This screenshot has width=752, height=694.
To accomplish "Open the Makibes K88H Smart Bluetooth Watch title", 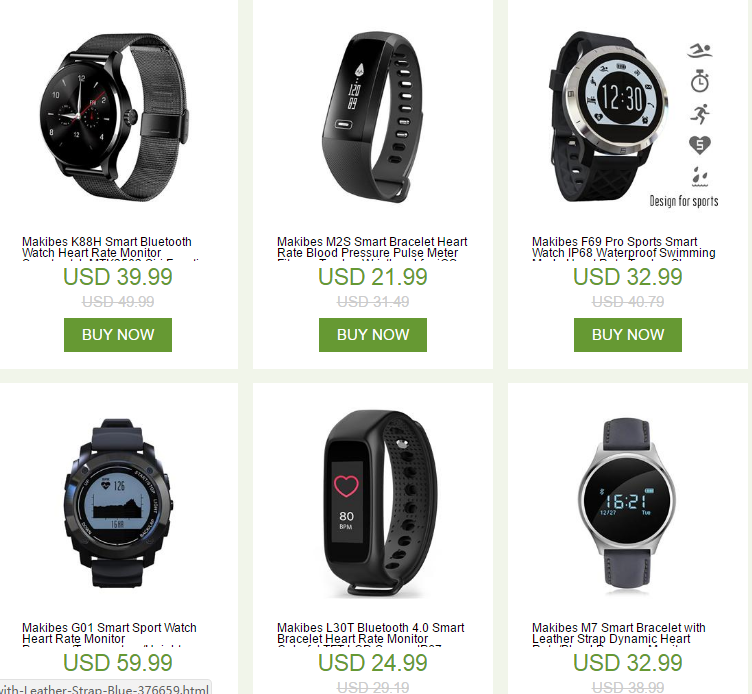I will tap(107, 248).
